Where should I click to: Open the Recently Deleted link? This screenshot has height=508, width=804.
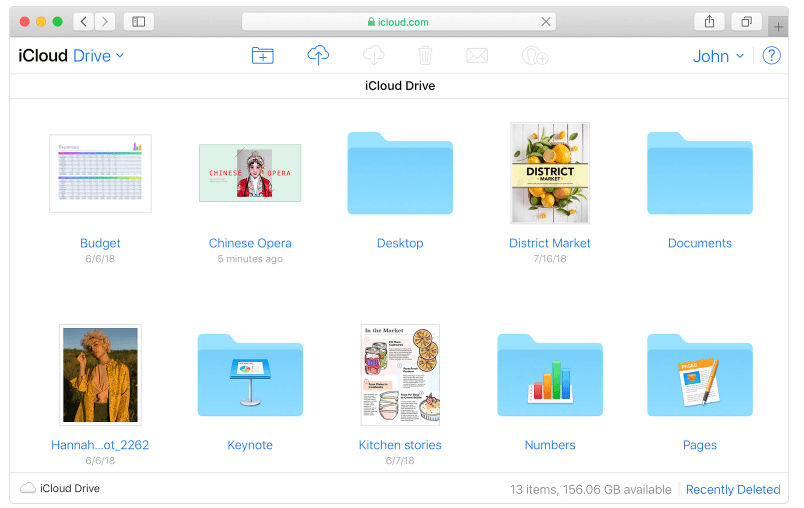click(733, 490)
